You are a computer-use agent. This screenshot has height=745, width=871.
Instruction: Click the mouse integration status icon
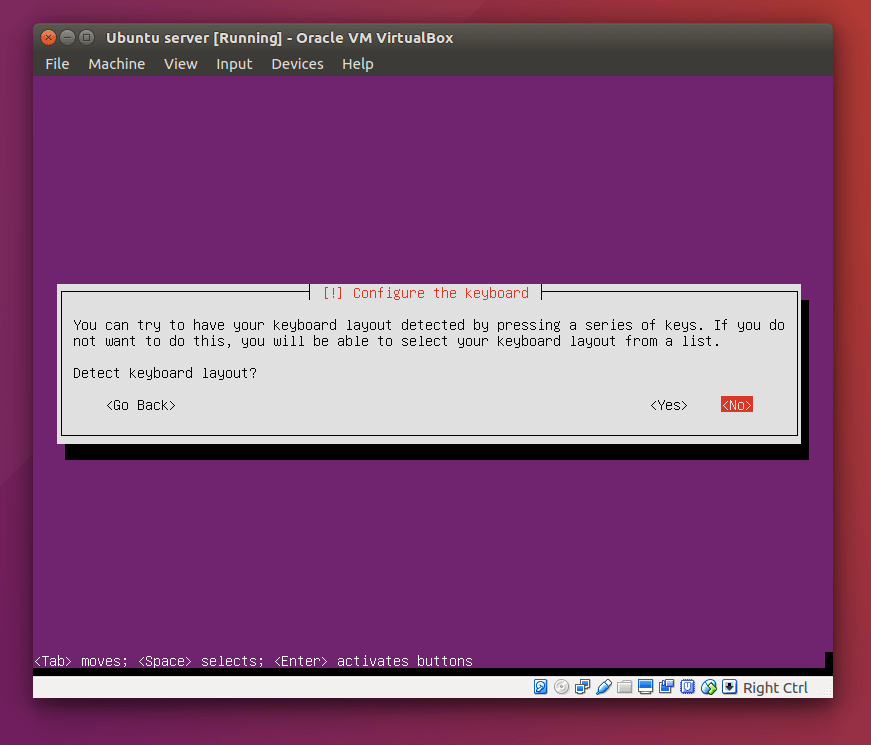coord(709,687)
